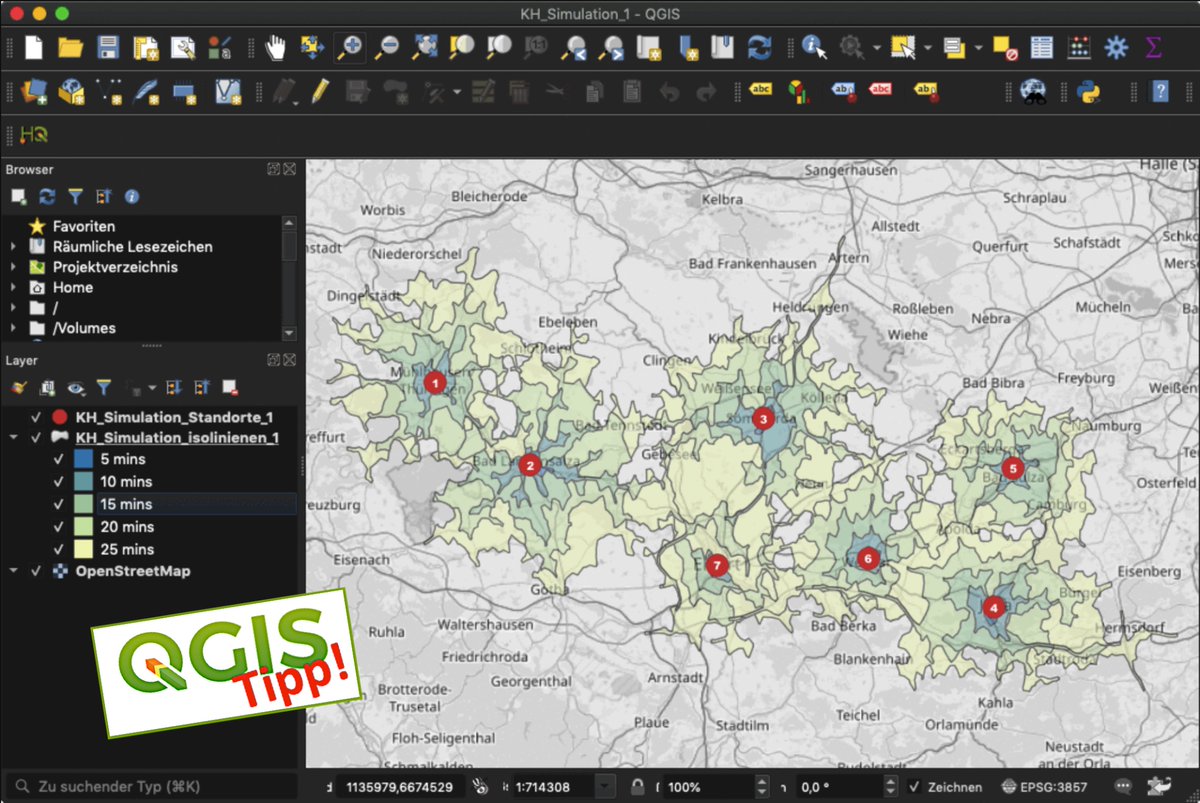The width and height of the screenshot is (1200, 803).
Task: Select the Identify Features tool
Action: (815, 47)
